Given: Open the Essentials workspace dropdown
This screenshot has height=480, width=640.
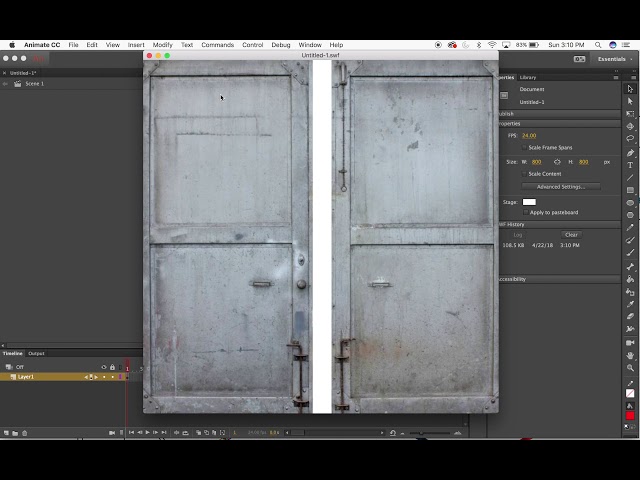Looking at the screenshot, I should pos(615,59).
